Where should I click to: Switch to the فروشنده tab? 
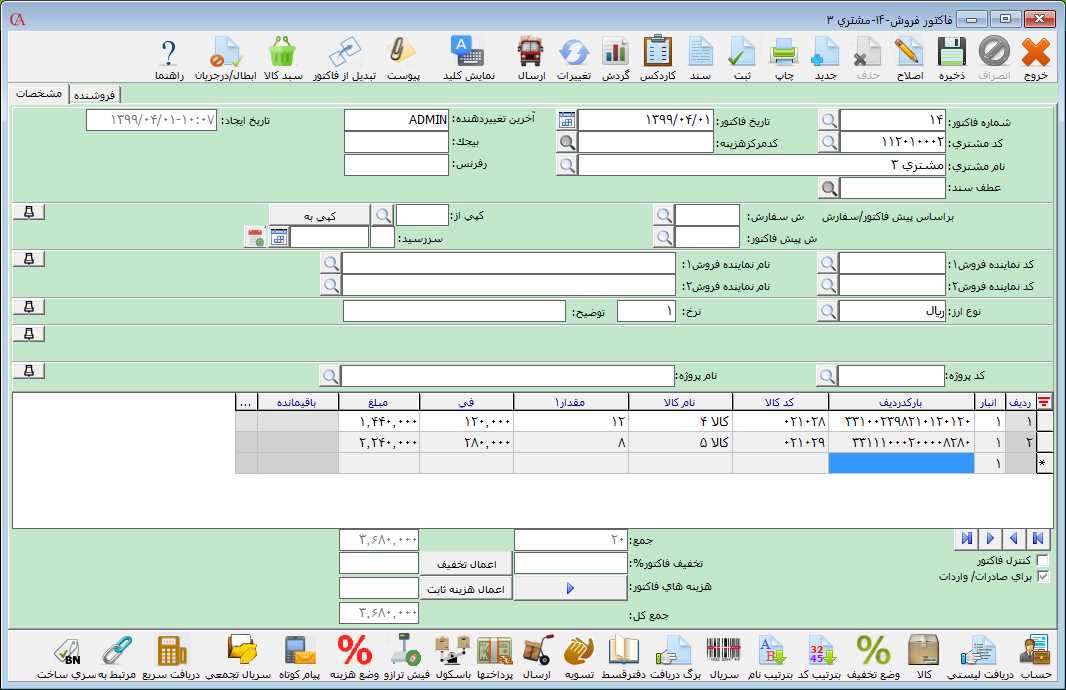click(x=93, y=95)
